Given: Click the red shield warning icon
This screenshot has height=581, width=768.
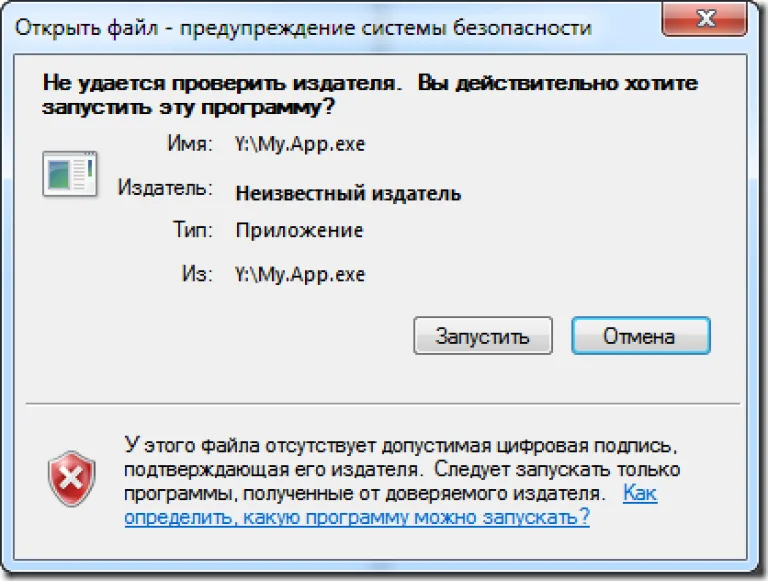Looking at the screenshot, I should (x=72, y=478).
